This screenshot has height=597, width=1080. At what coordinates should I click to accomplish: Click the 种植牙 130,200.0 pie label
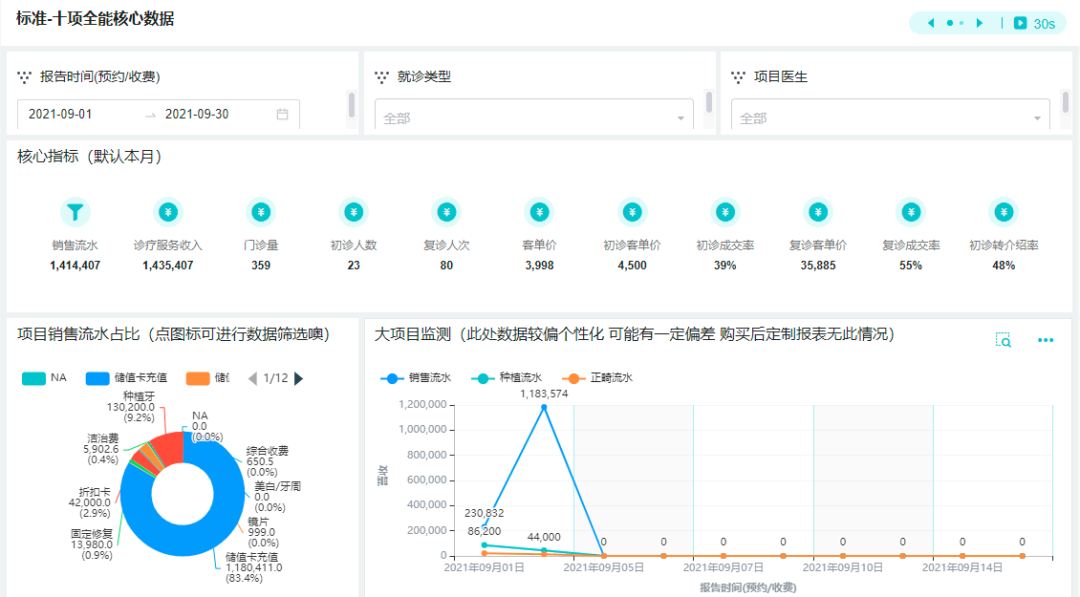click(x=131, y=407)
